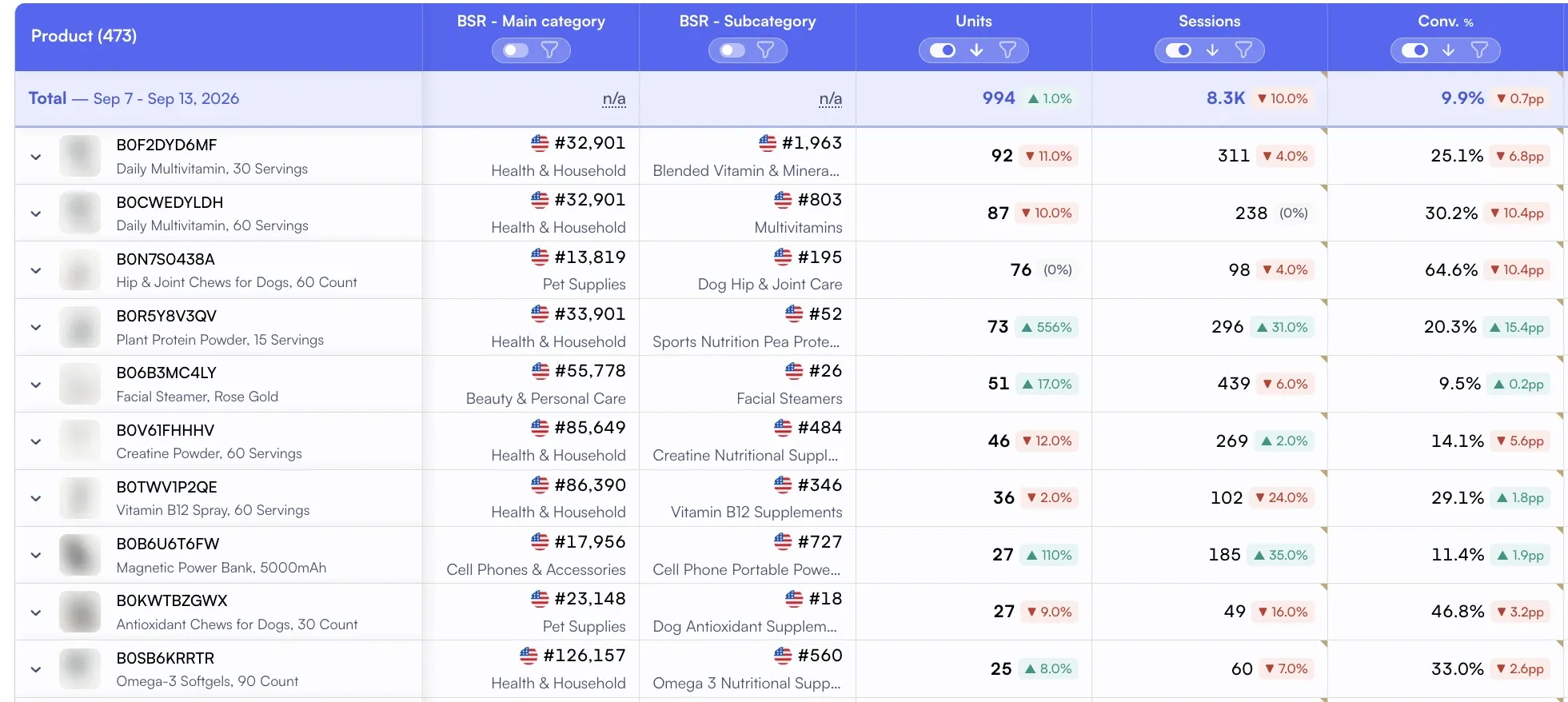
Task: Toggle the BSR Main category switch
Action: tap(516, 50)
